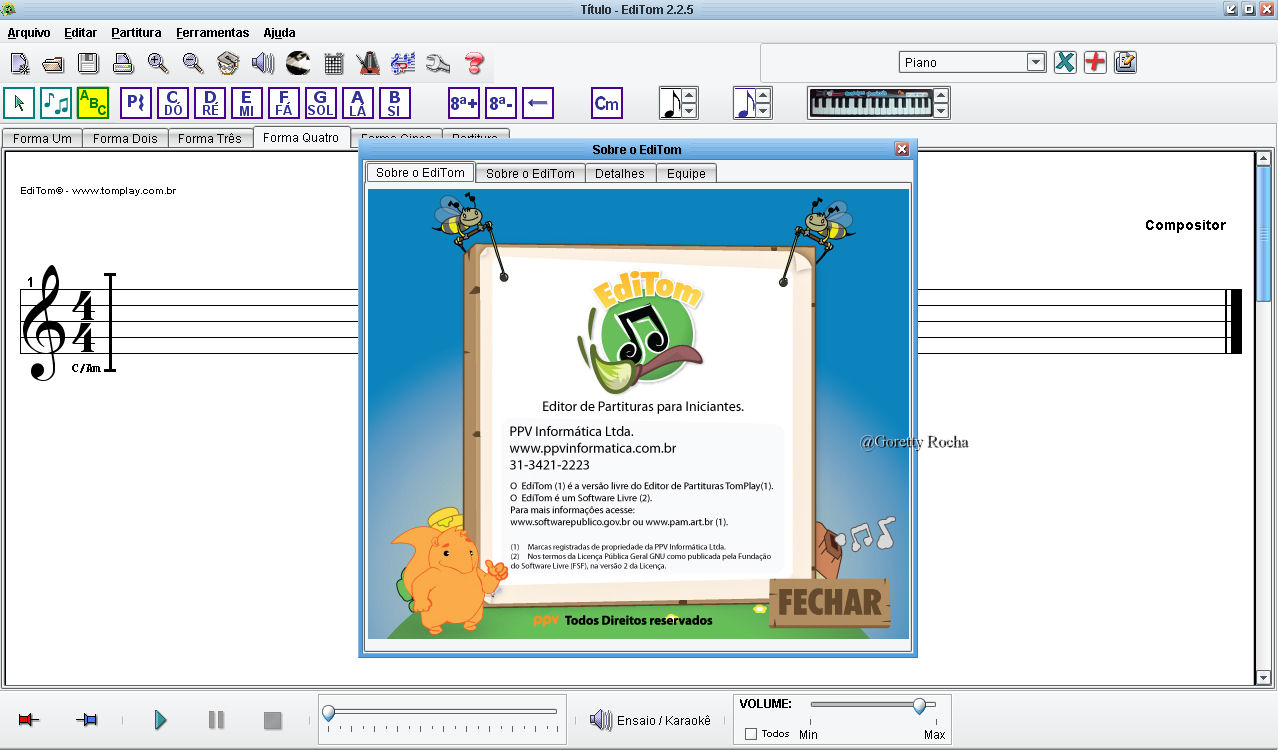1278x750 pixels.
Task: Open the Partitura menu
Action: [135, 32]
